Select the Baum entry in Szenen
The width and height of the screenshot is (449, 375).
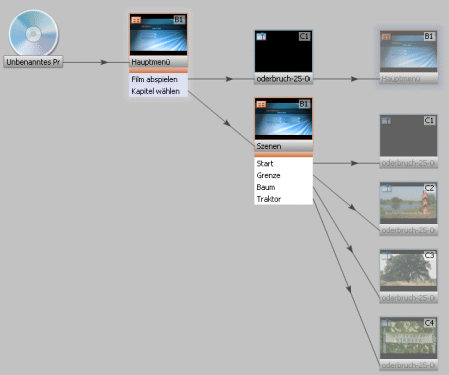(284, 187)
